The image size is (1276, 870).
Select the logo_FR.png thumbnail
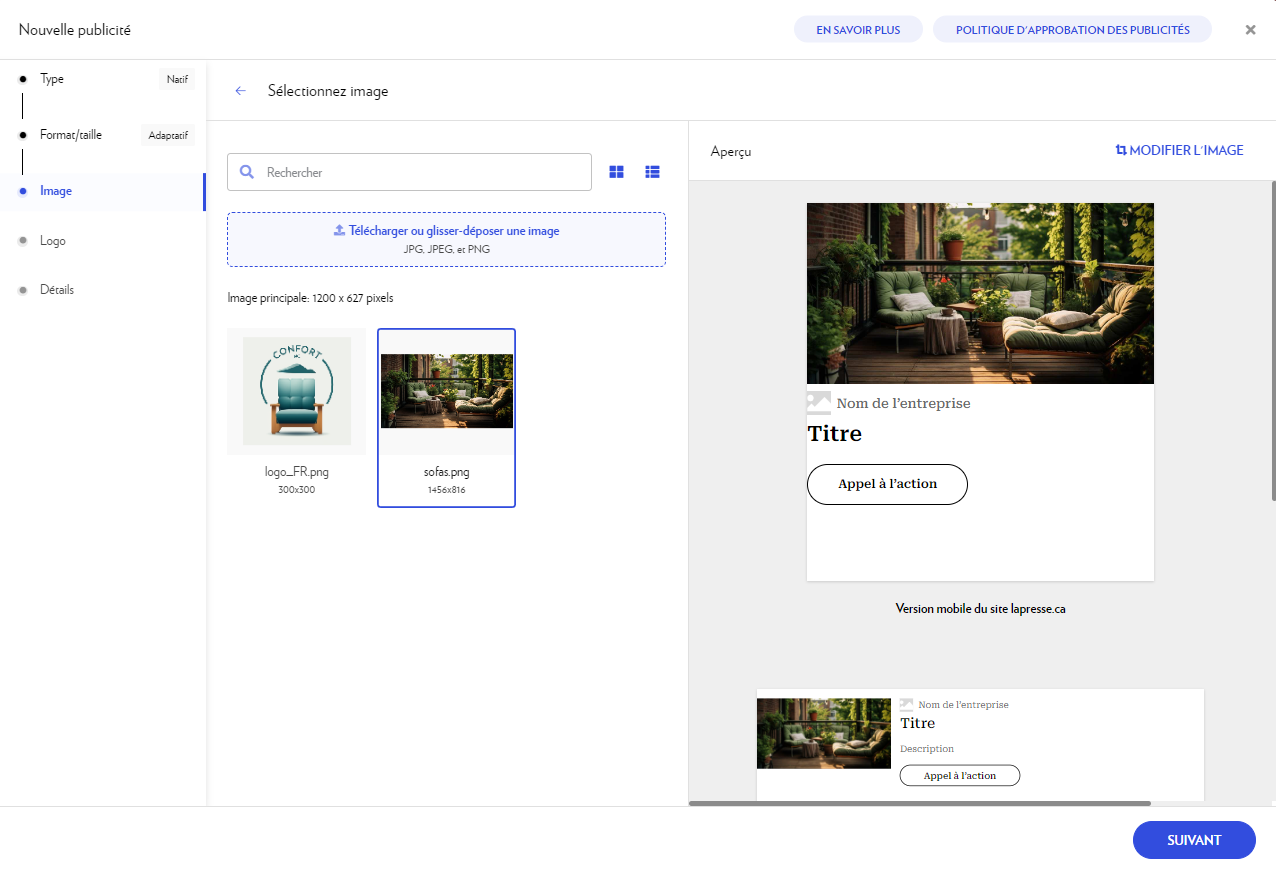click(x=296, y=391)
